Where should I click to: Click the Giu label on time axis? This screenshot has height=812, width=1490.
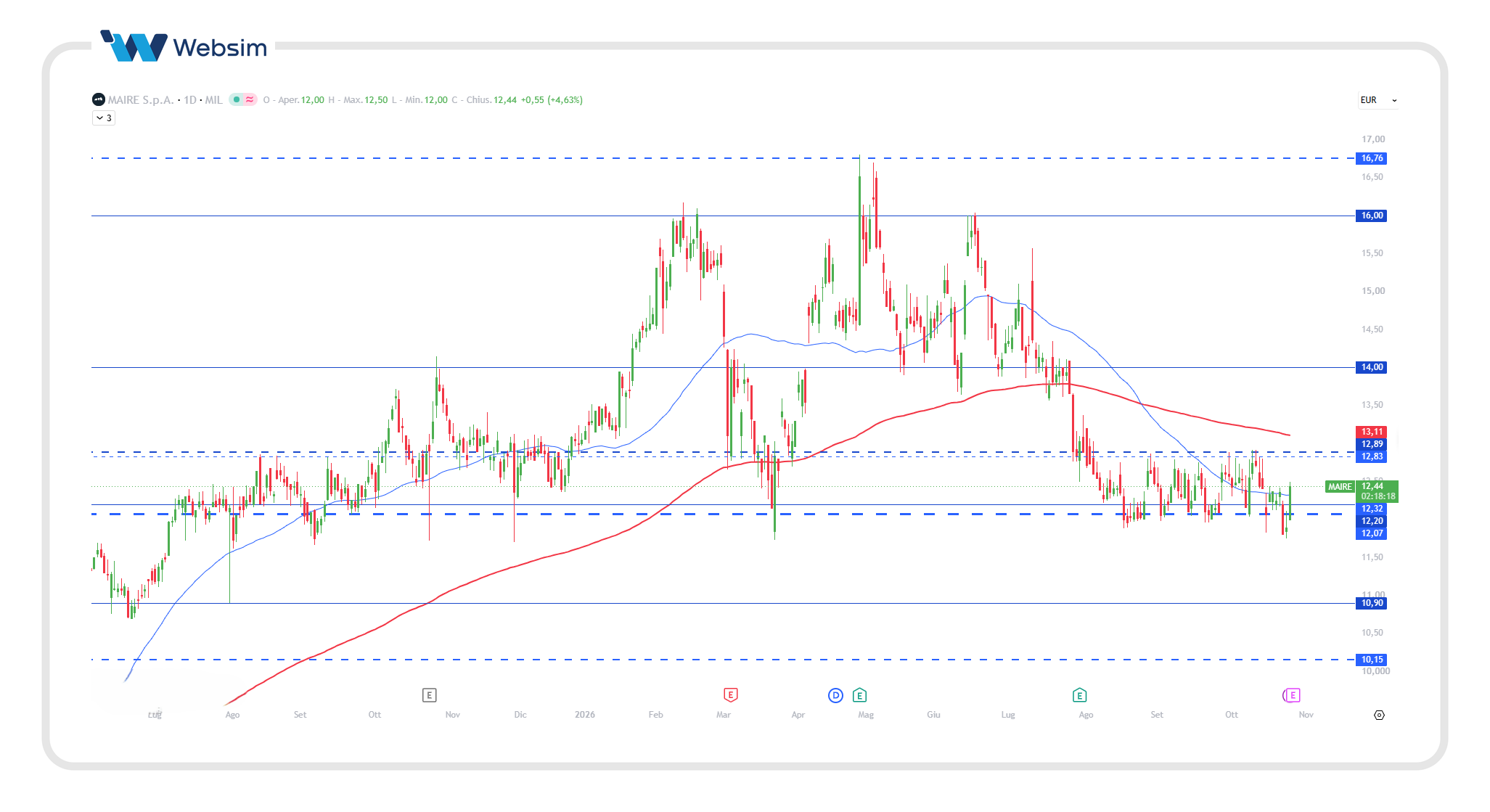(933, 715)
